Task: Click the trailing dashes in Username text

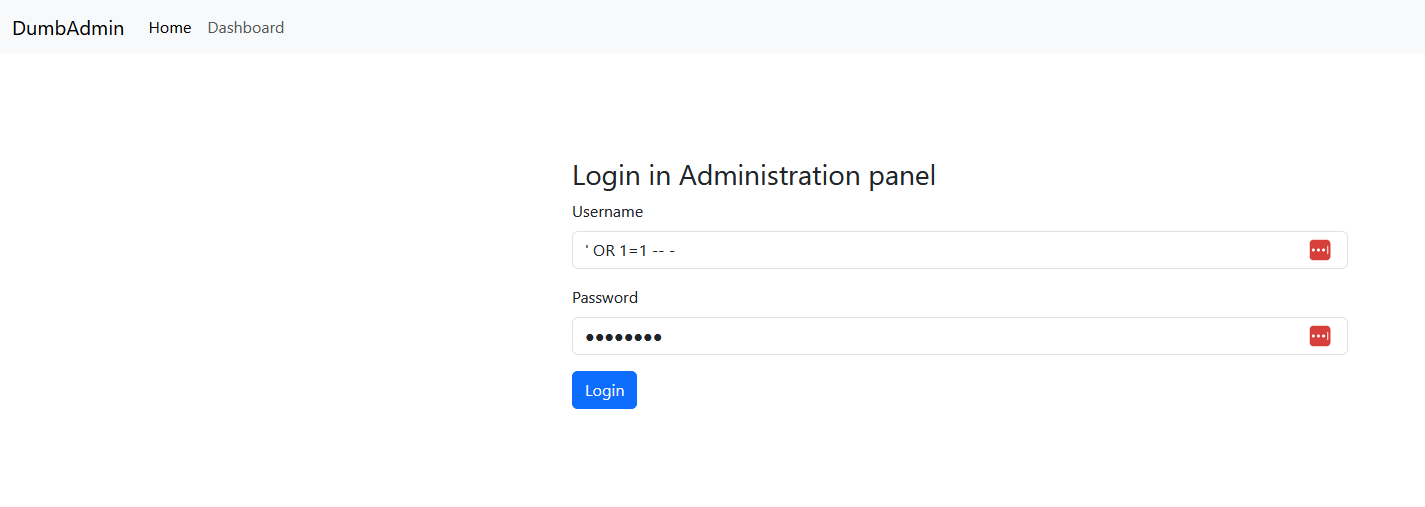Action: coord(664,251)
